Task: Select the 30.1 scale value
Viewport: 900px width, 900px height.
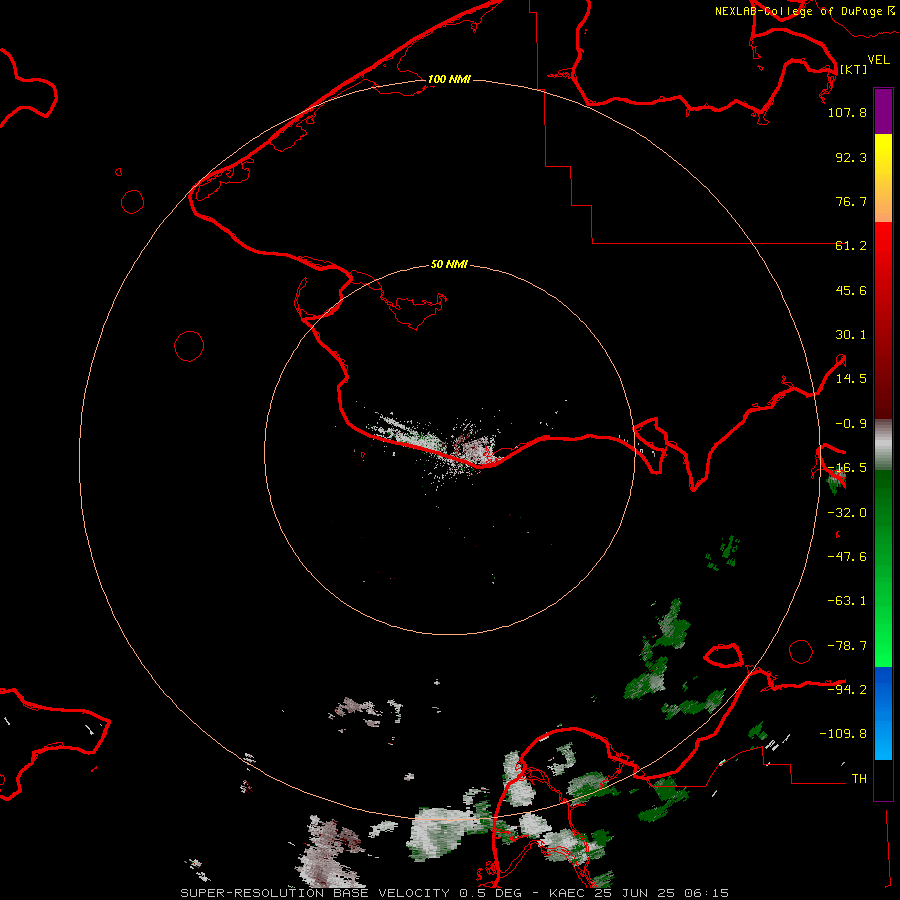Action: (851, 335)
